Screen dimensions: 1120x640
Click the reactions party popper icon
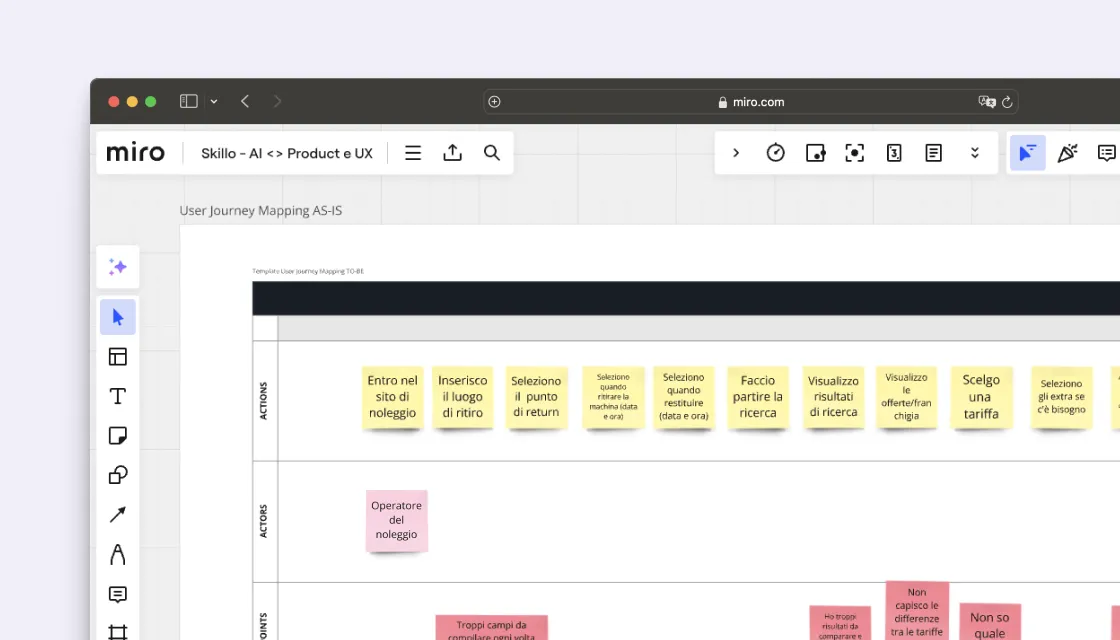[x=1067, y=153]
